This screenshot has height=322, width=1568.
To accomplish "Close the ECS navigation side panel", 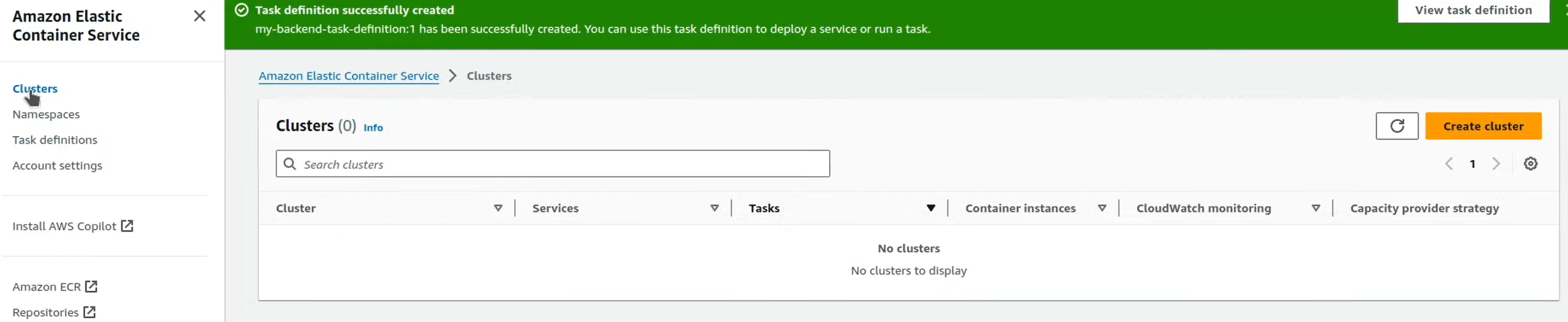I will pyautogui.click(x=200, y=16).
